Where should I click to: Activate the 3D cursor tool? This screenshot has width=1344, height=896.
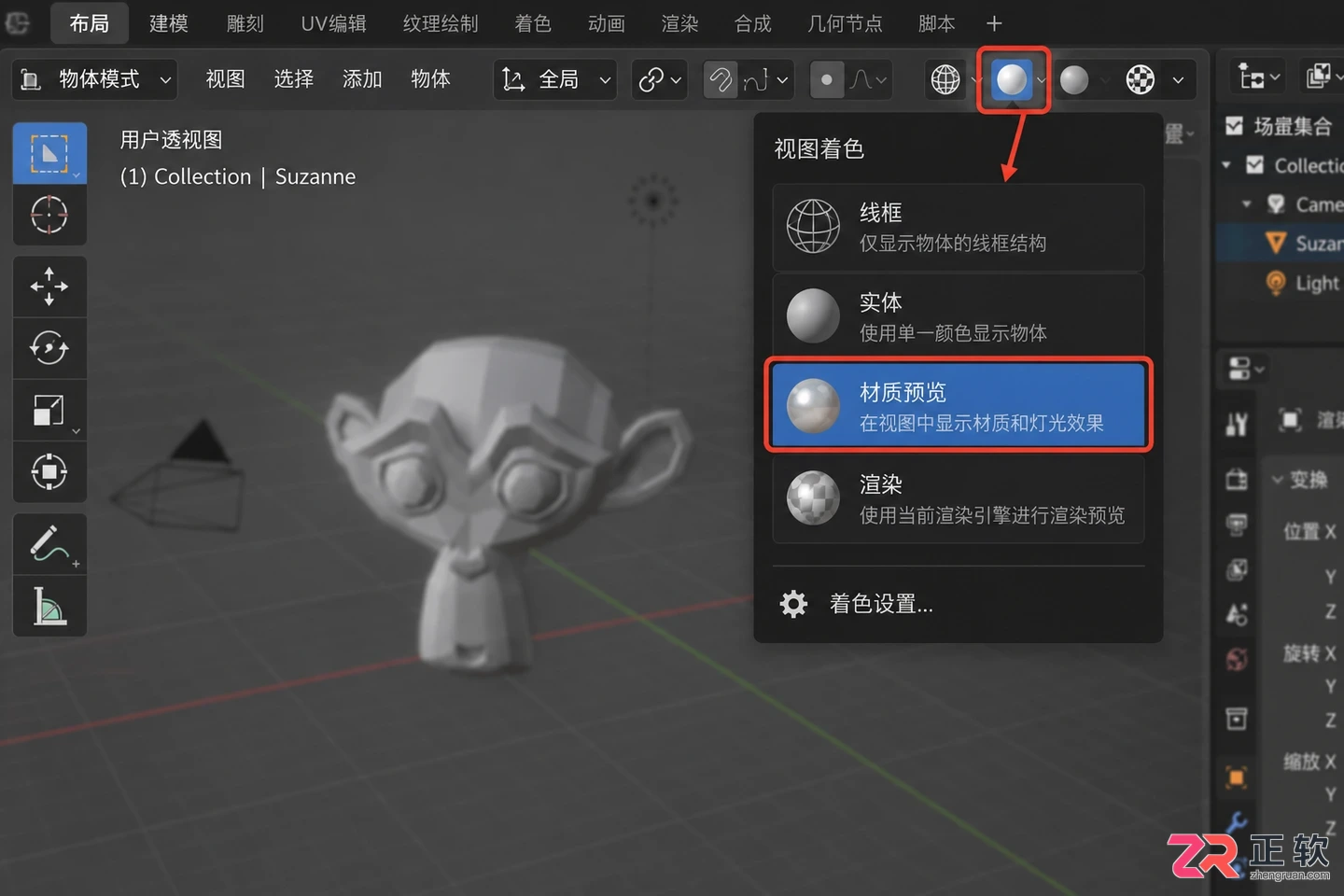pos(49,216)
